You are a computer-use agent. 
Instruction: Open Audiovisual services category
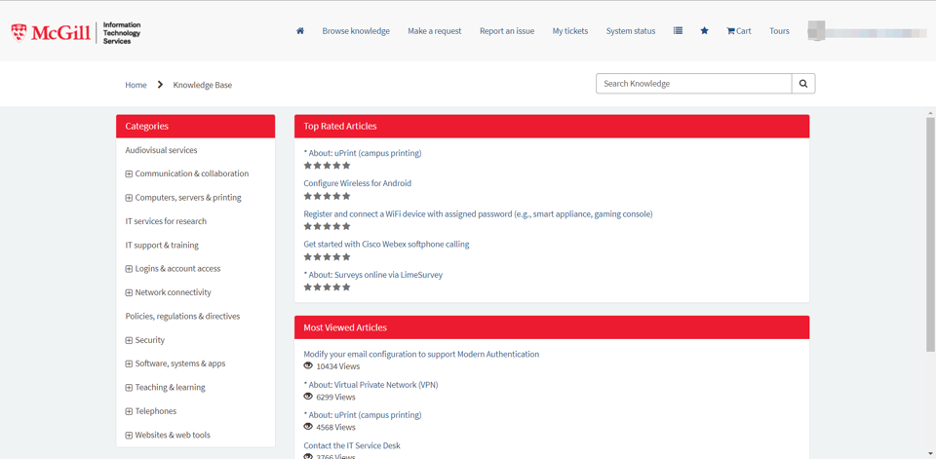pyautogui.click(x=161, y=150)
